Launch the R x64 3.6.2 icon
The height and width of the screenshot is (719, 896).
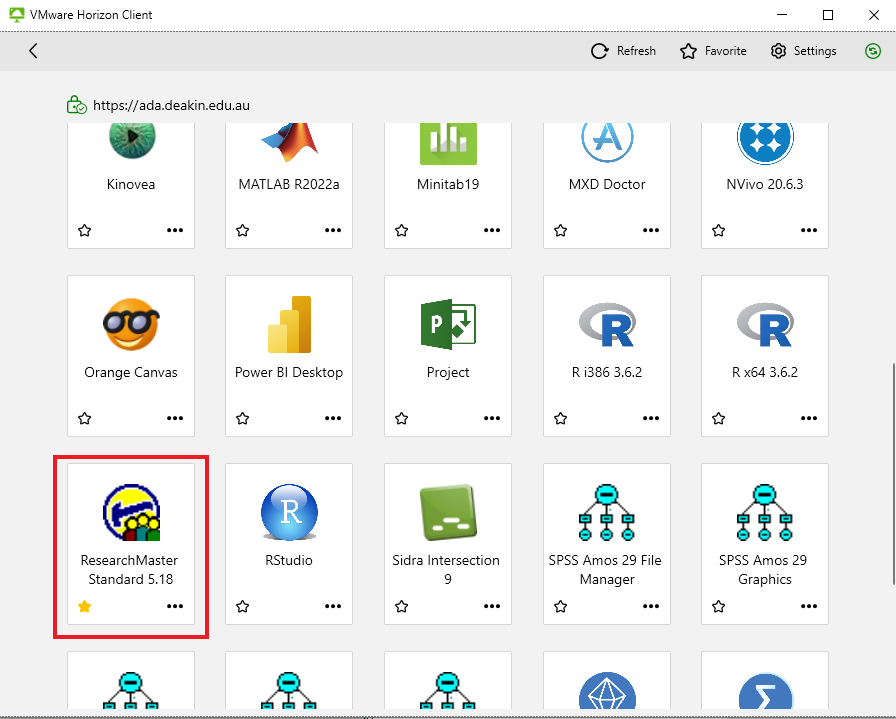click(765, 325)
